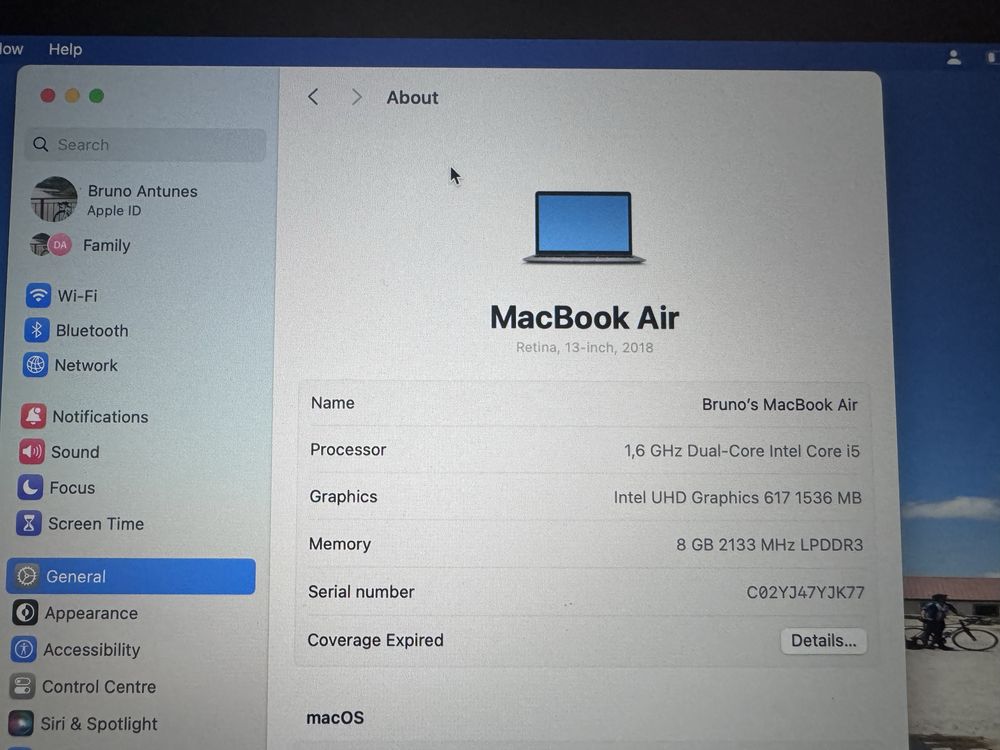Image resolution: width=1000 pixels, height=750 pixels.
Task: Click the processor value 1,6 GHz Dual-Core
Action: [741, 451]
